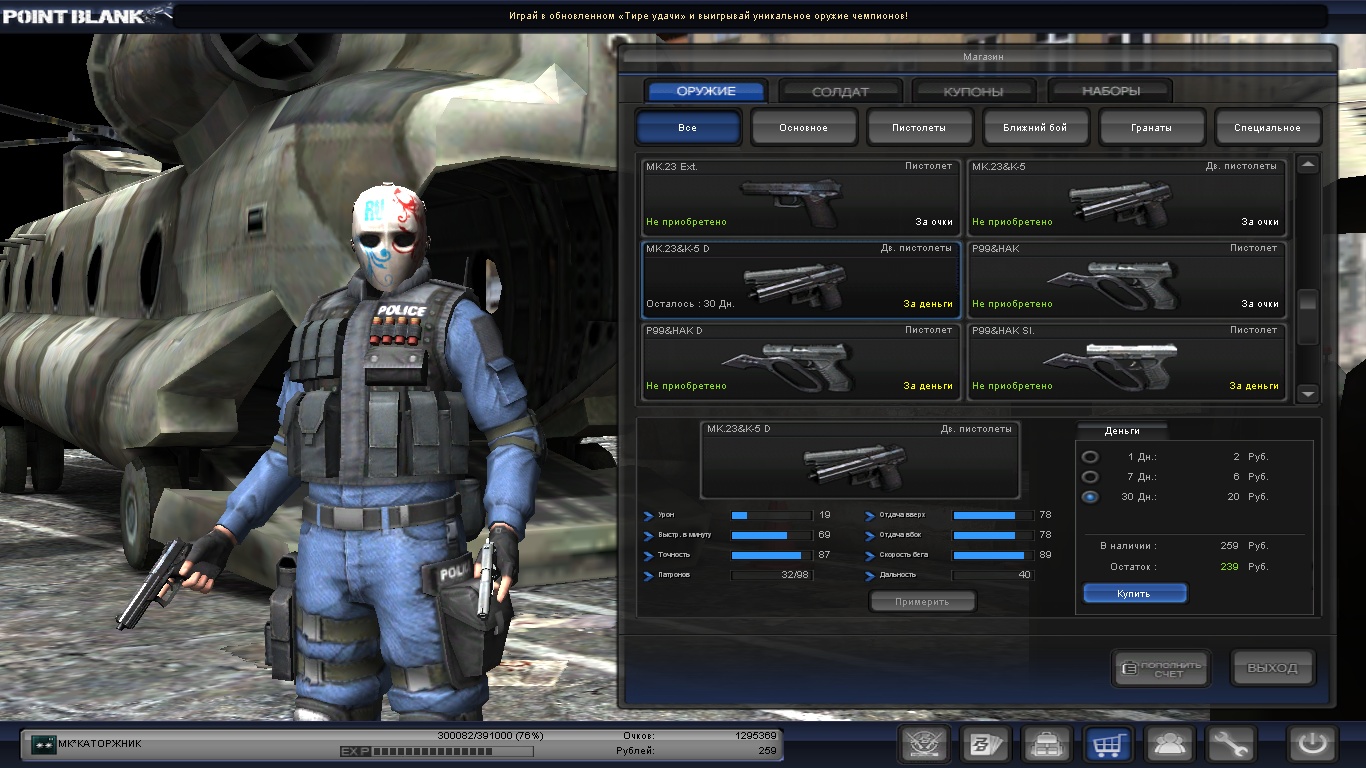Image resolution: width=1366 pixels, height=768 pixels.
Task: Click the Точность stat bar
Action: [771, 555]
